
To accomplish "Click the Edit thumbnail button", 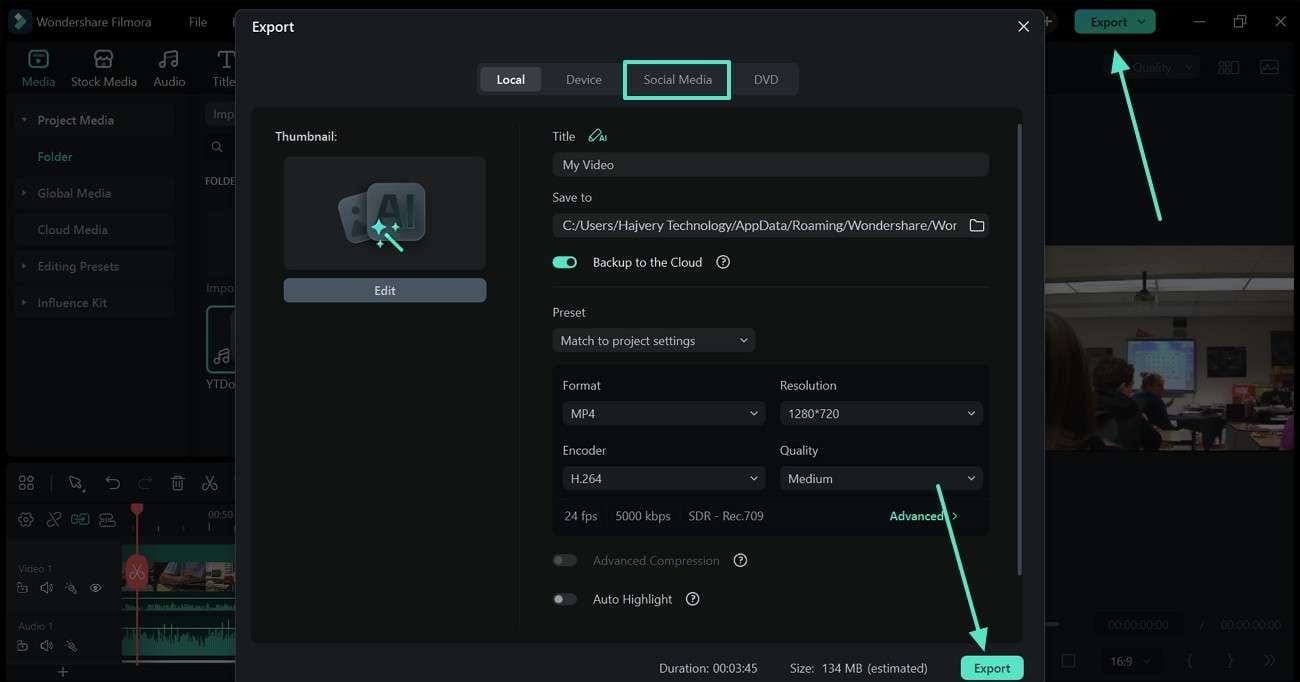I will (x=385, y=290).
